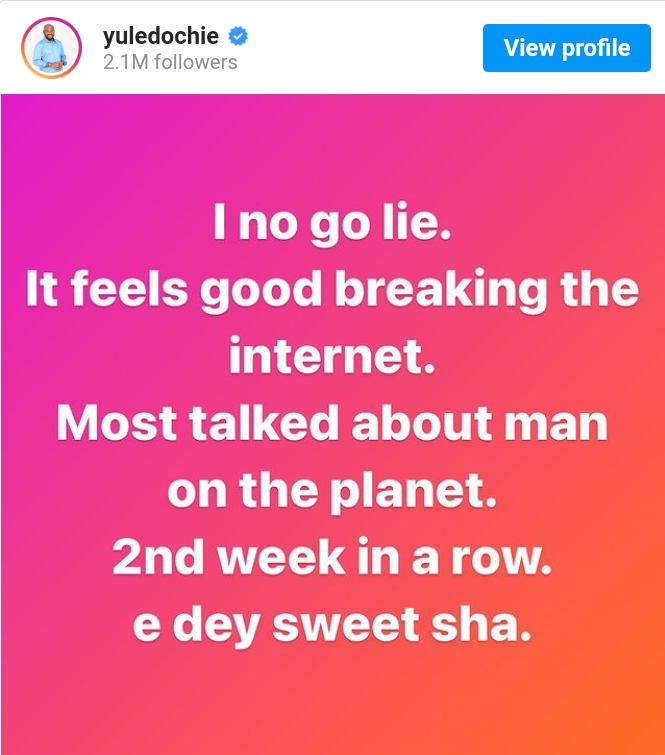Click the "Most talked about man" line

click(x=332, y=423)
